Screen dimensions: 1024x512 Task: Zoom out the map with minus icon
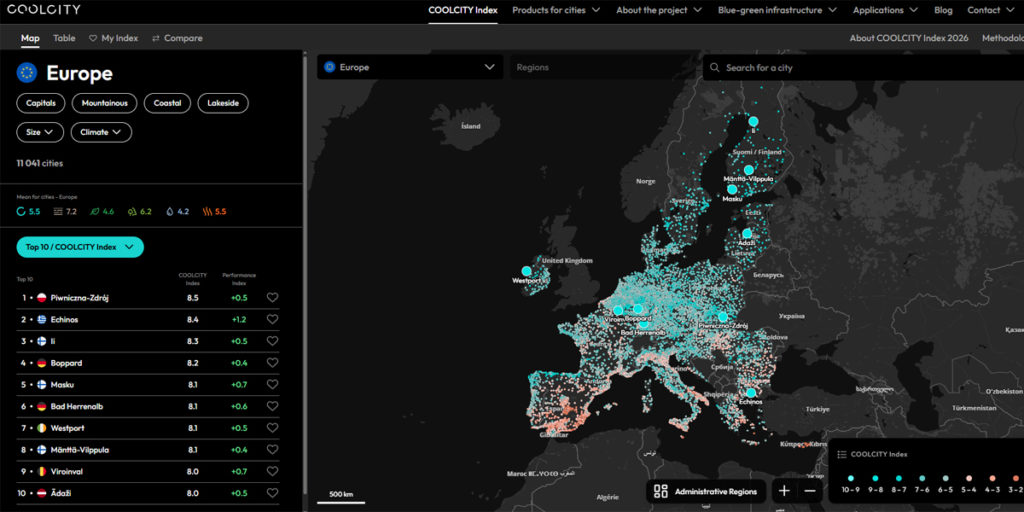click(x=810, y=491)
